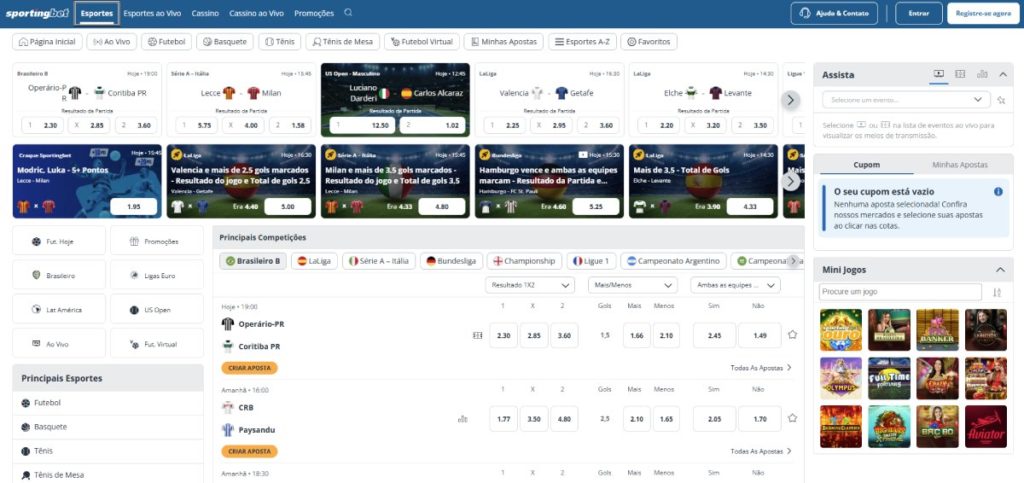Open the Full Time mini game thumbnail
Viewport: 1024px width, 483px height.
click(889, 378)
